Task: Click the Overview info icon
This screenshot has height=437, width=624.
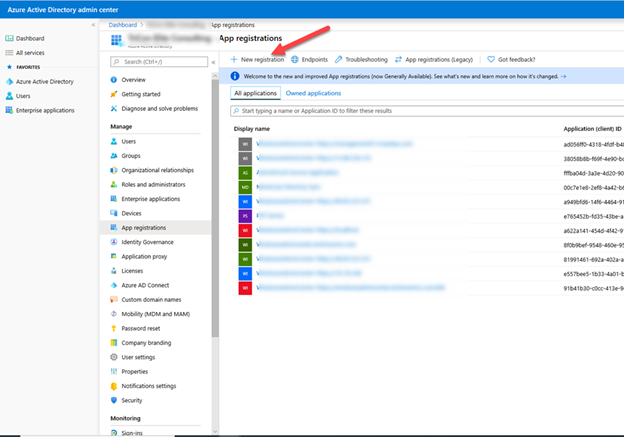Action: 114,80
